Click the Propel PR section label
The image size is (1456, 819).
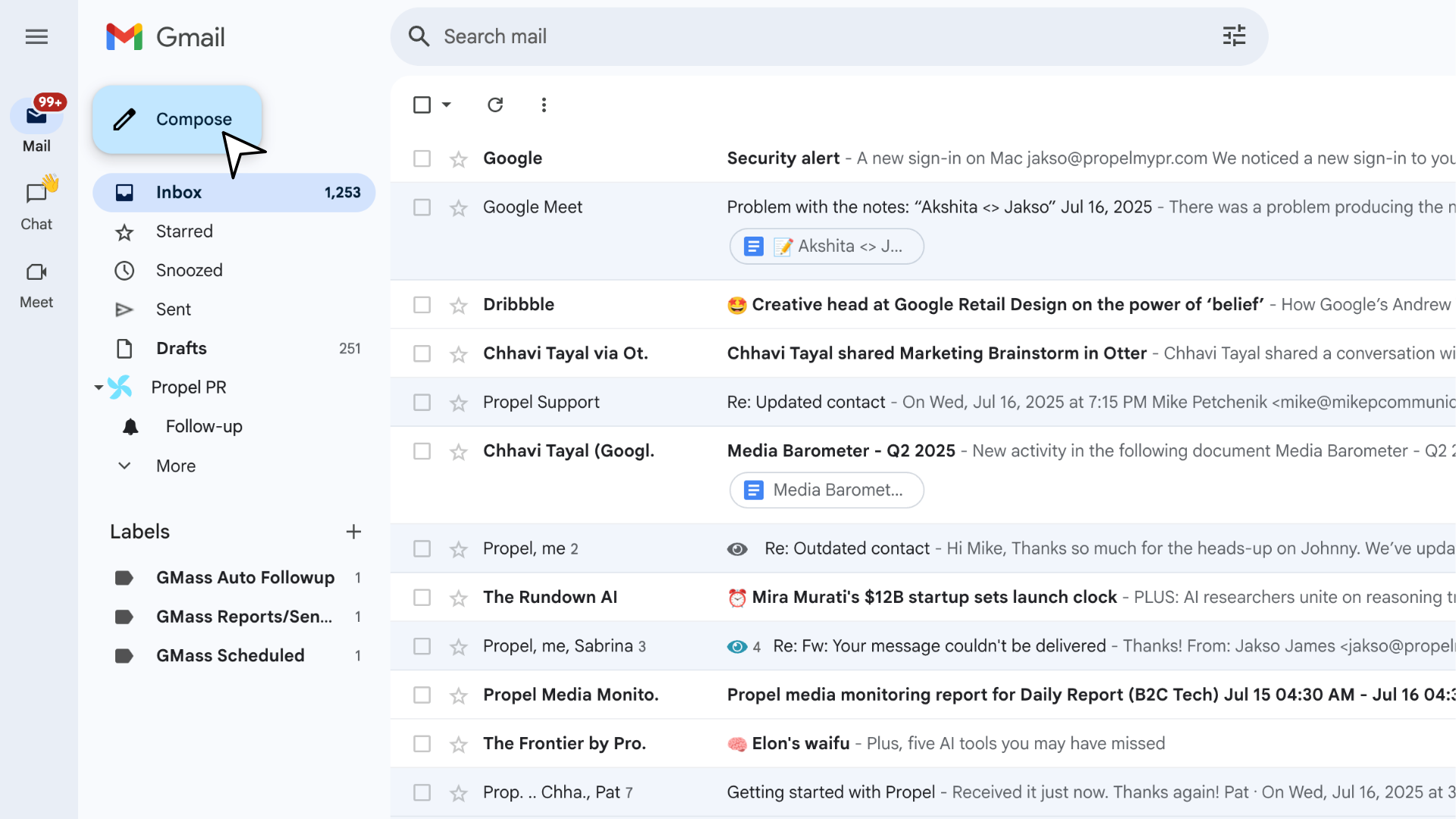pyautogui.click(x=189, y=388)
